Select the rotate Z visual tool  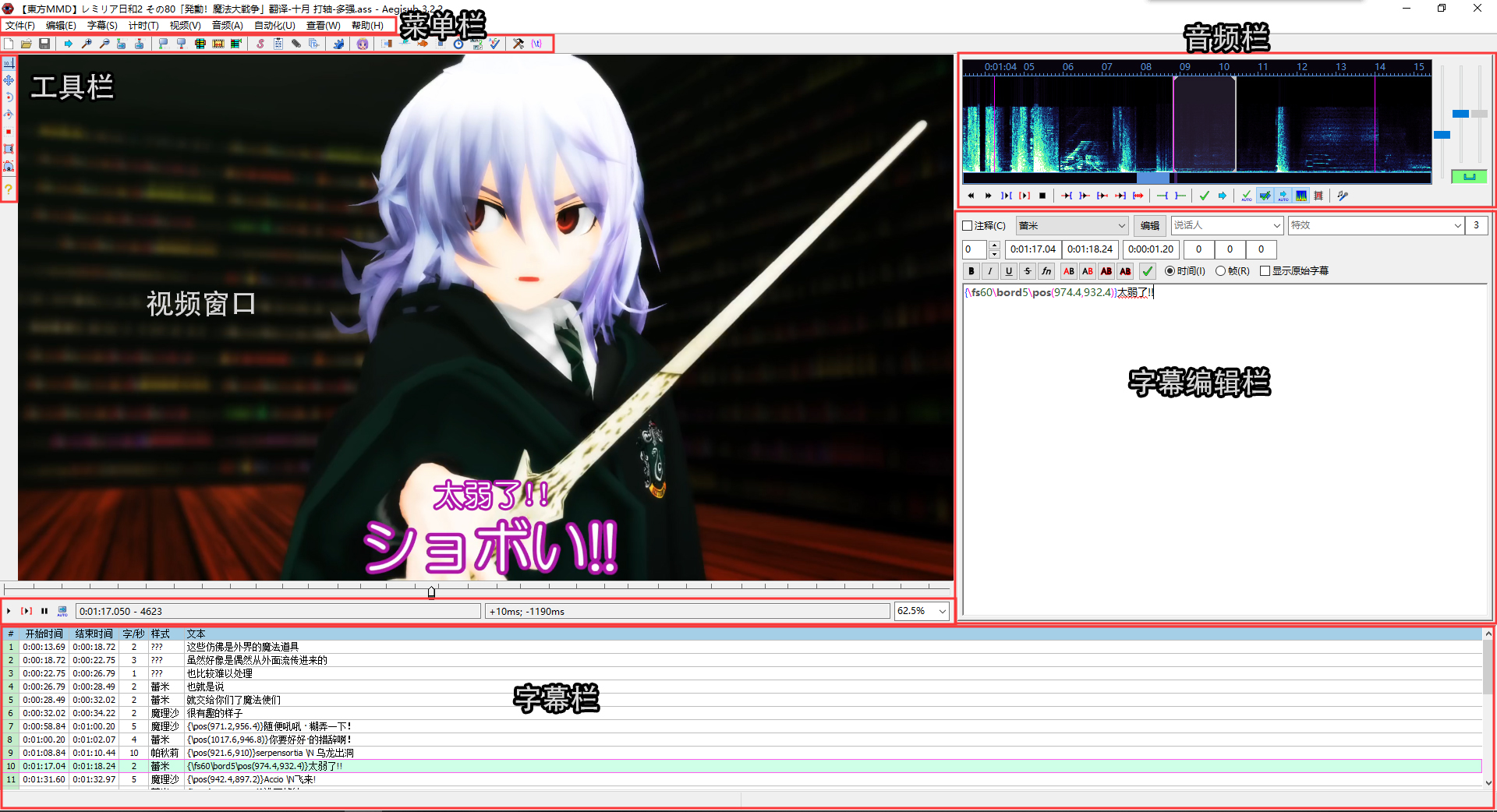pyautogui.click(x=9, y=97)
